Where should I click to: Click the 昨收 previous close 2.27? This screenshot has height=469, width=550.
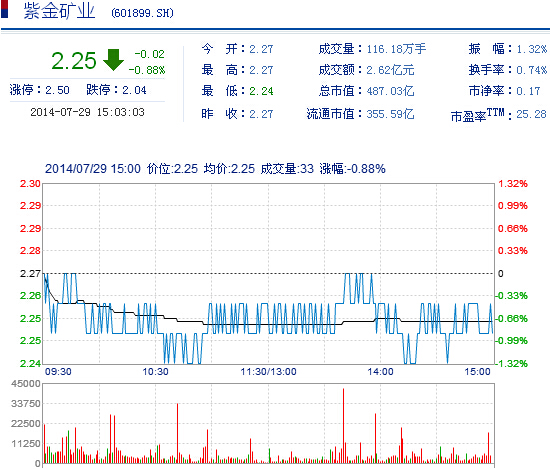[x=261, y=114]
